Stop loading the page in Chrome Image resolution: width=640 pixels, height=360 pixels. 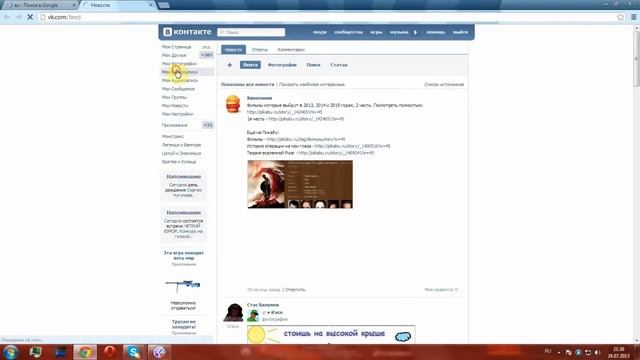30,17
